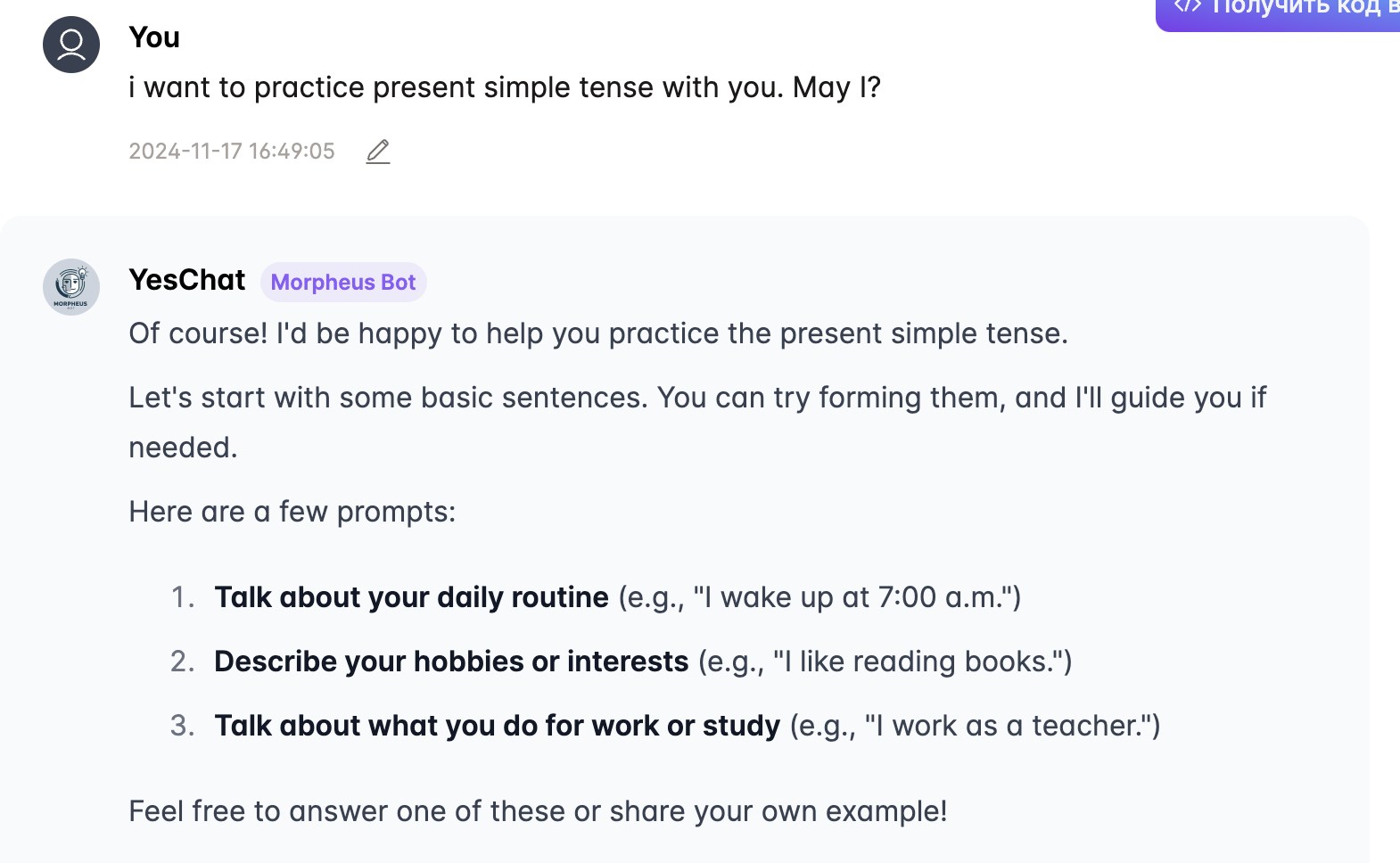Screen dimensions: 1400x863
Task: Open the Morpheus bot avatar image
Action: pos(71,287)
